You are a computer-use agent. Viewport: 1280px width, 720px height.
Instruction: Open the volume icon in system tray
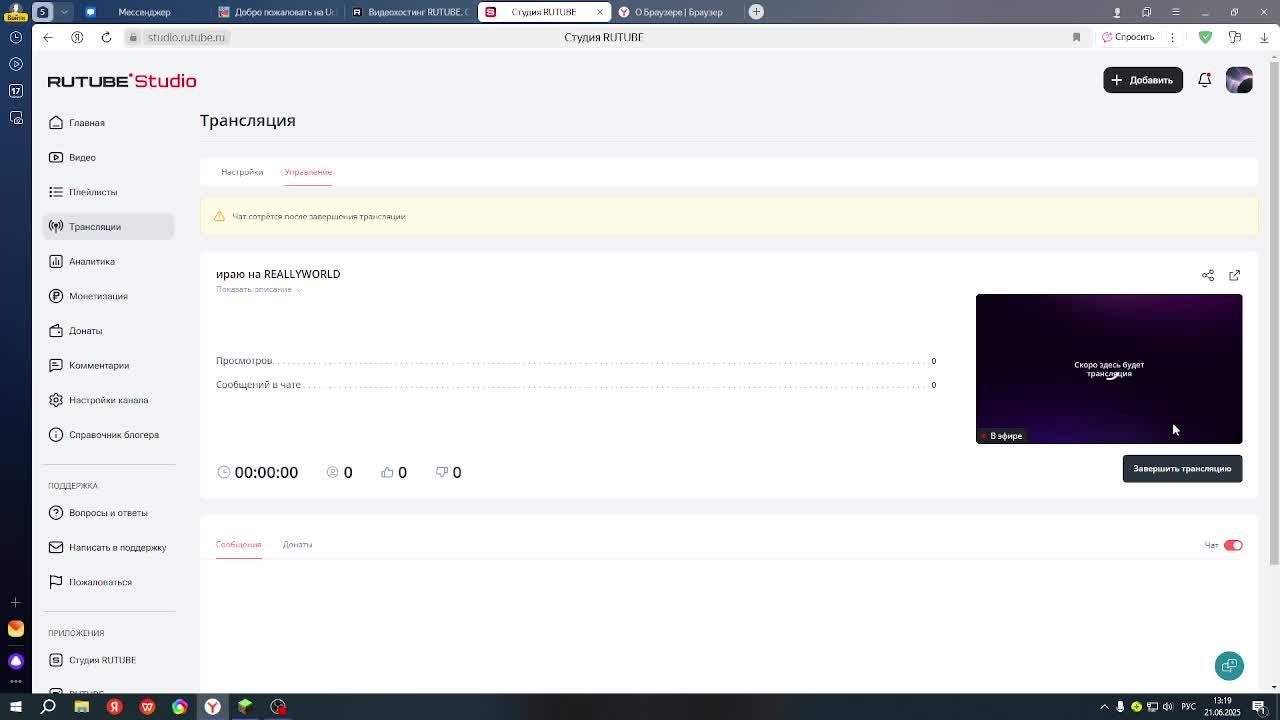1168,707
